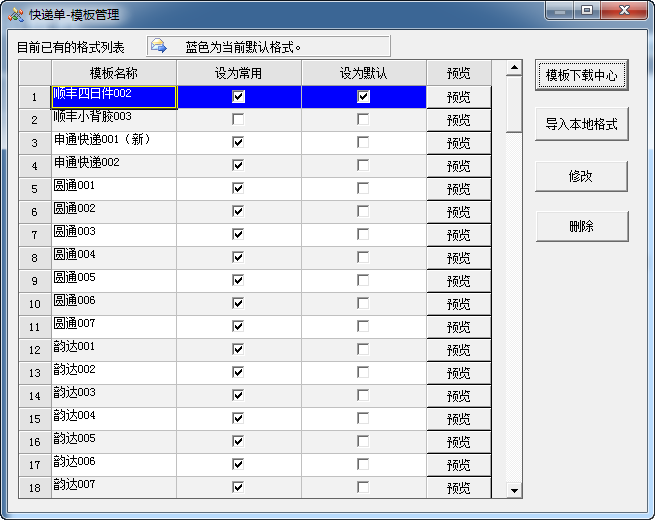The image size is (655, 520).
Task: Toggle 设为常用 for 韵达006
Action: [238, 464]
